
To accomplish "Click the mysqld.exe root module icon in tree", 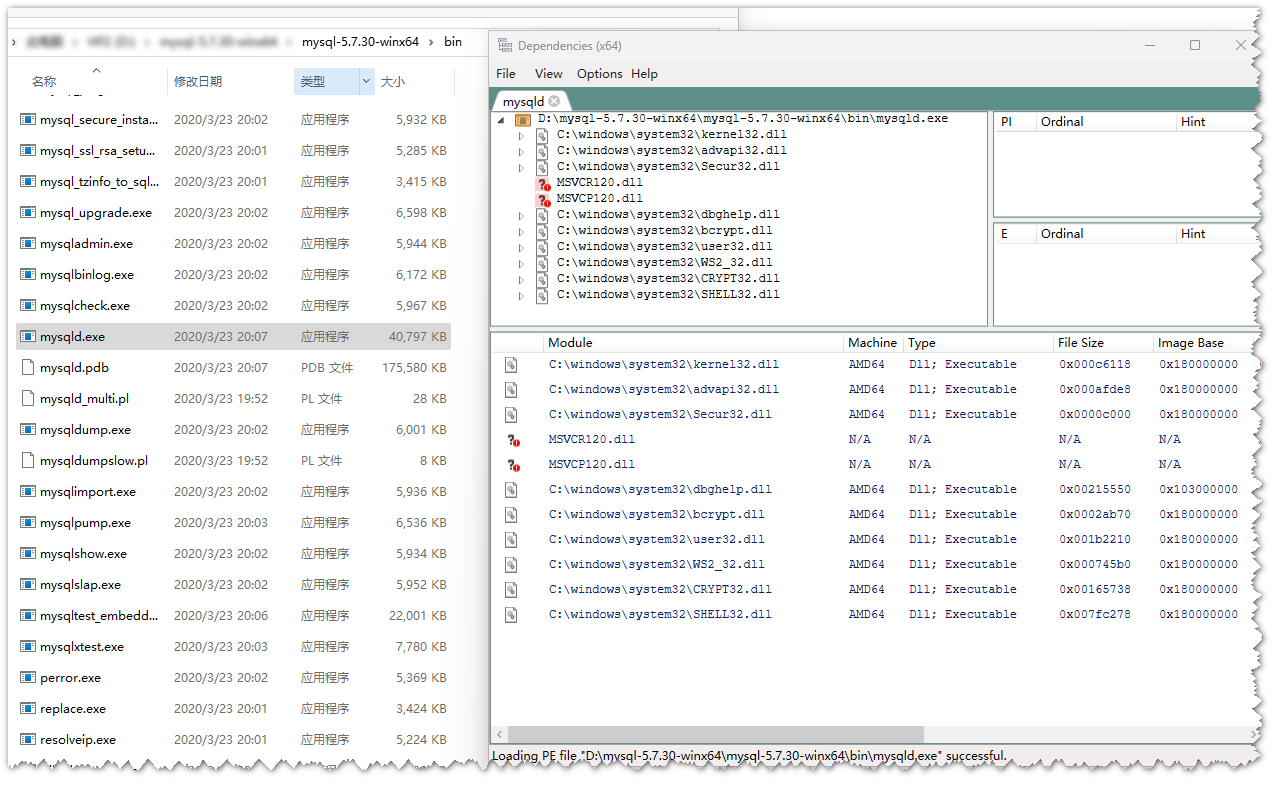I will click(x=522, y=119).
